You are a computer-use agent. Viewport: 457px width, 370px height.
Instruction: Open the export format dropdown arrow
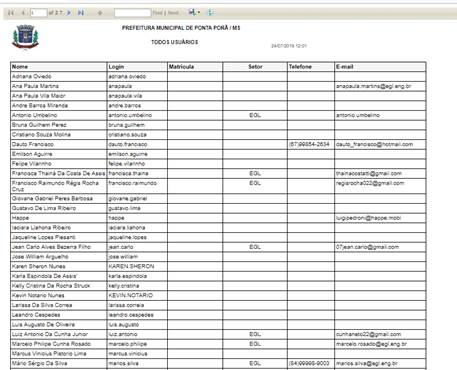click(x=199, y=13)
